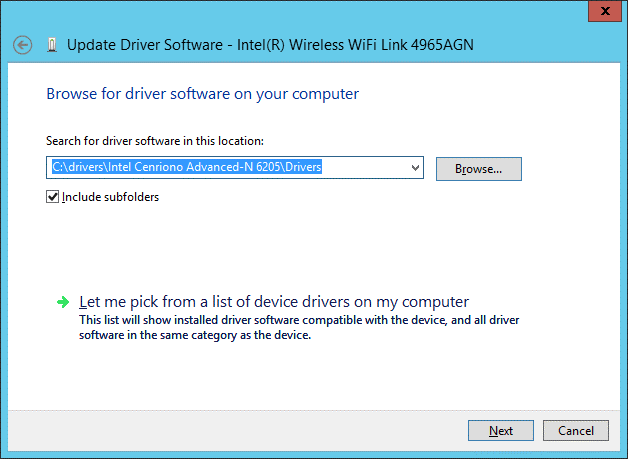Click the Search for driver software label
This screenshot has width=628, height=459.
[x=154, y=141]
